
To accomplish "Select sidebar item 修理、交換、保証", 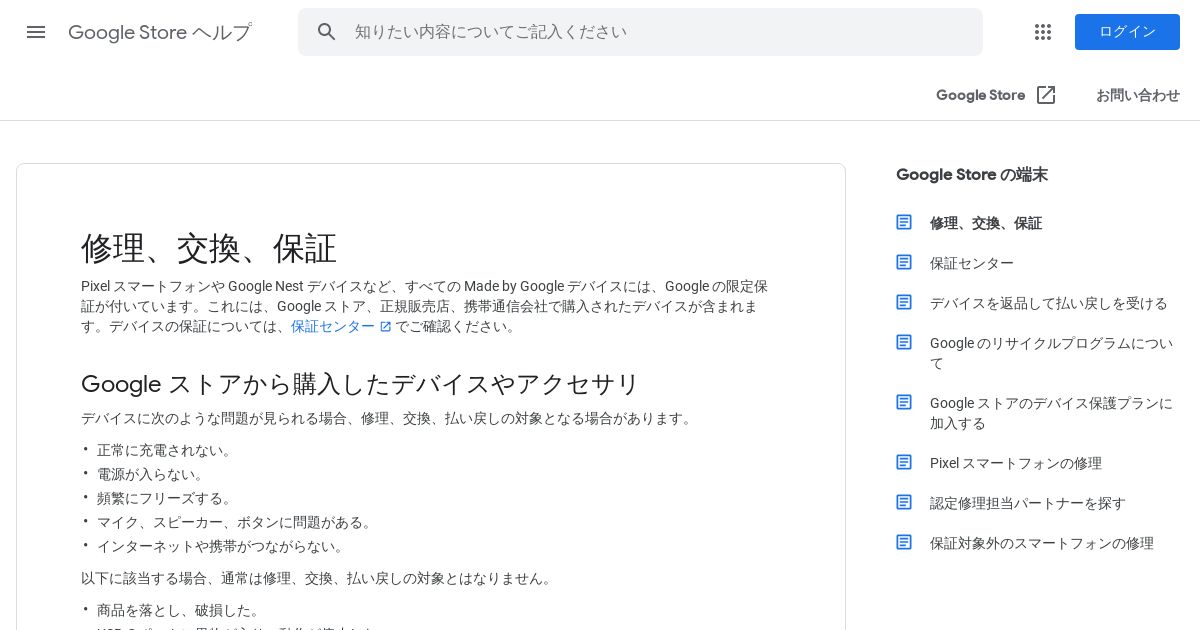I will coord(986,223).
